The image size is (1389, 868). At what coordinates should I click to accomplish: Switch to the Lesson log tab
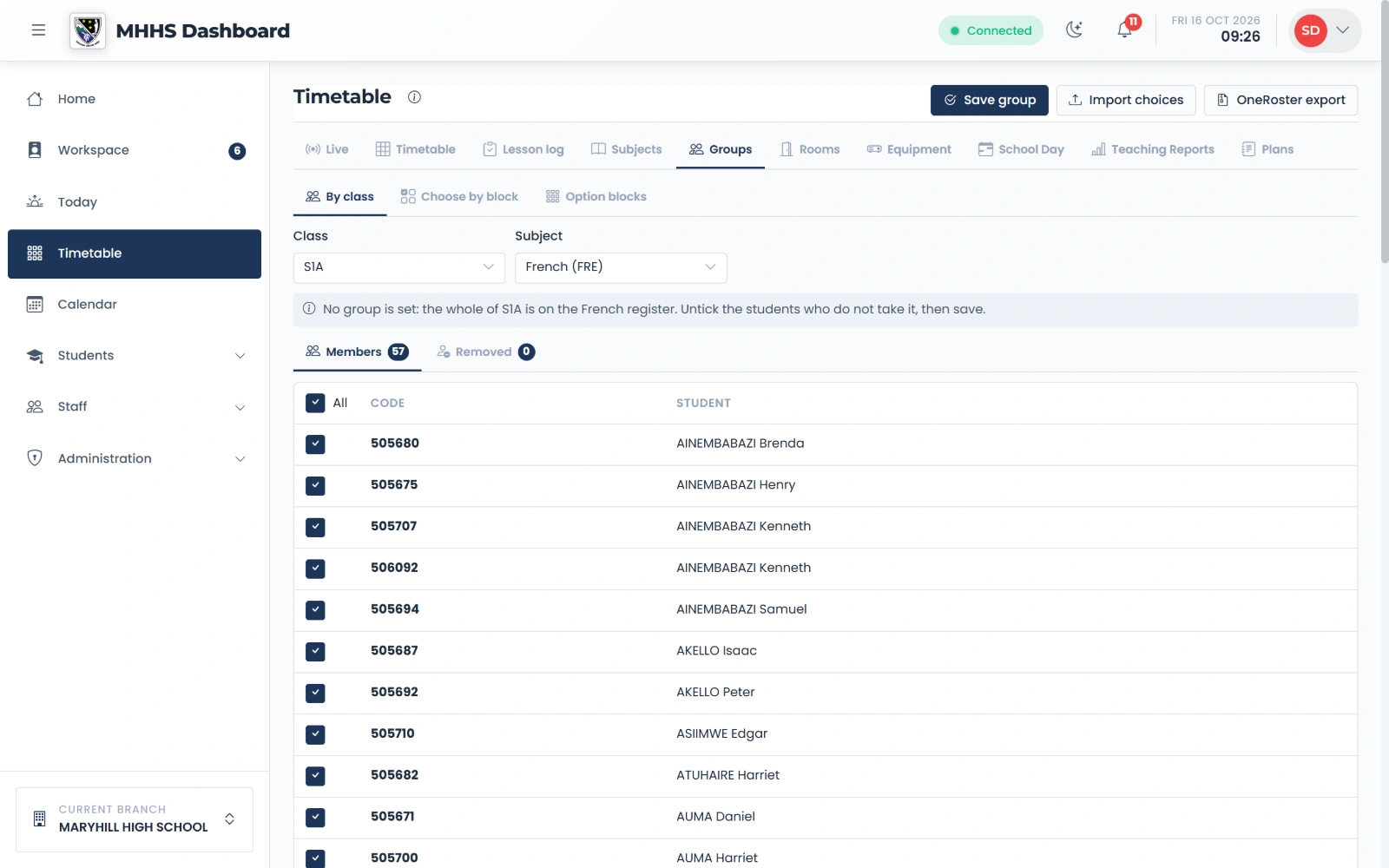pyautogui.click(x=523, y=149)
